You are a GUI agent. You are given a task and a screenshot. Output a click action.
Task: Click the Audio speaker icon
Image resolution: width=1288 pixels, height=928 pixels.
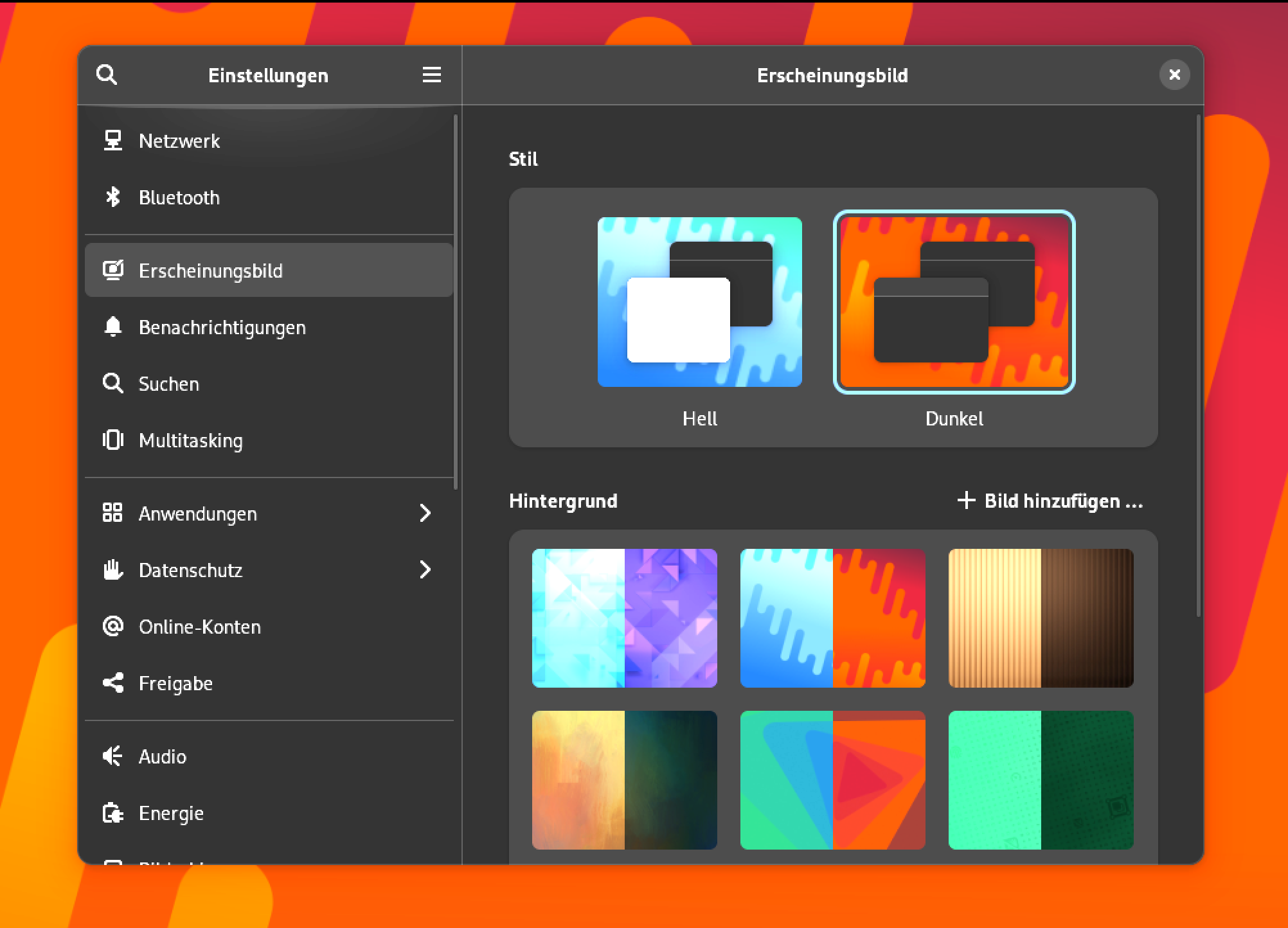click(113, 756)
